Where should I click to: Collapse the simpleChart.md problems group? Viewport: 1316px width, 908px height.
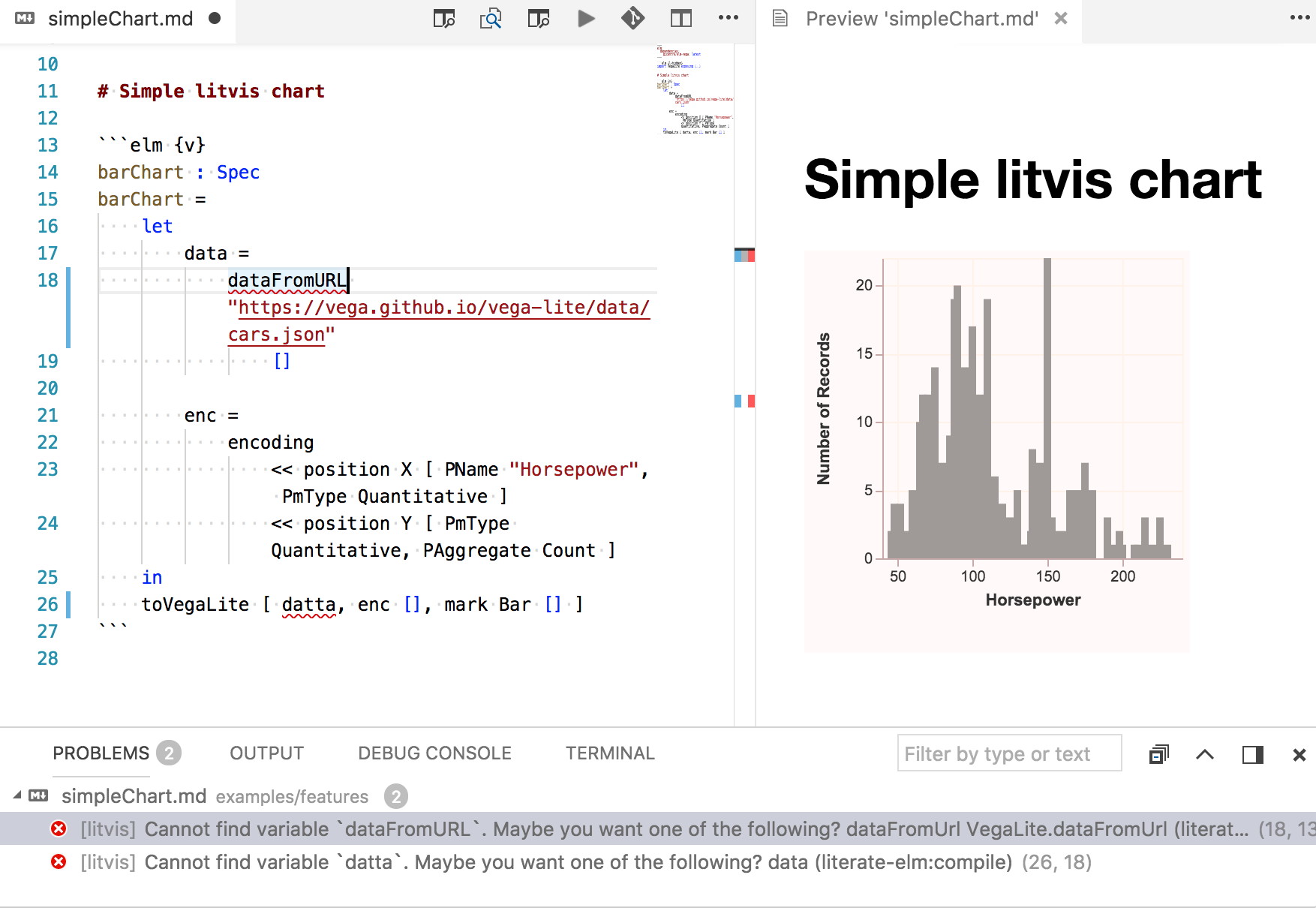point(17,795)
